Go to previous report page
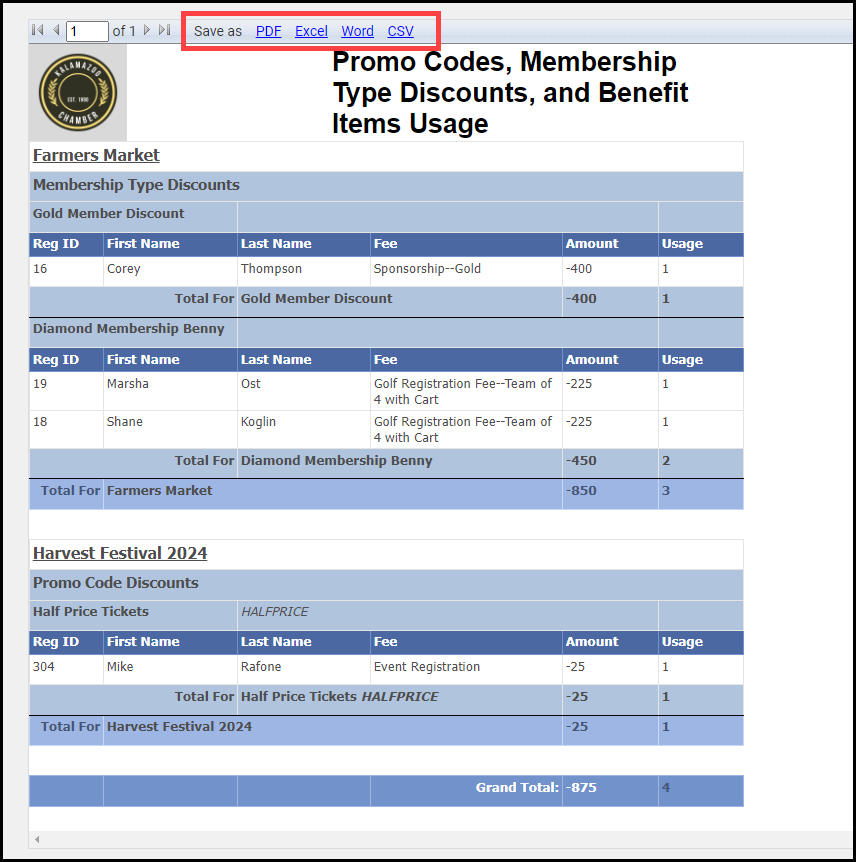 tap(56, 31)
